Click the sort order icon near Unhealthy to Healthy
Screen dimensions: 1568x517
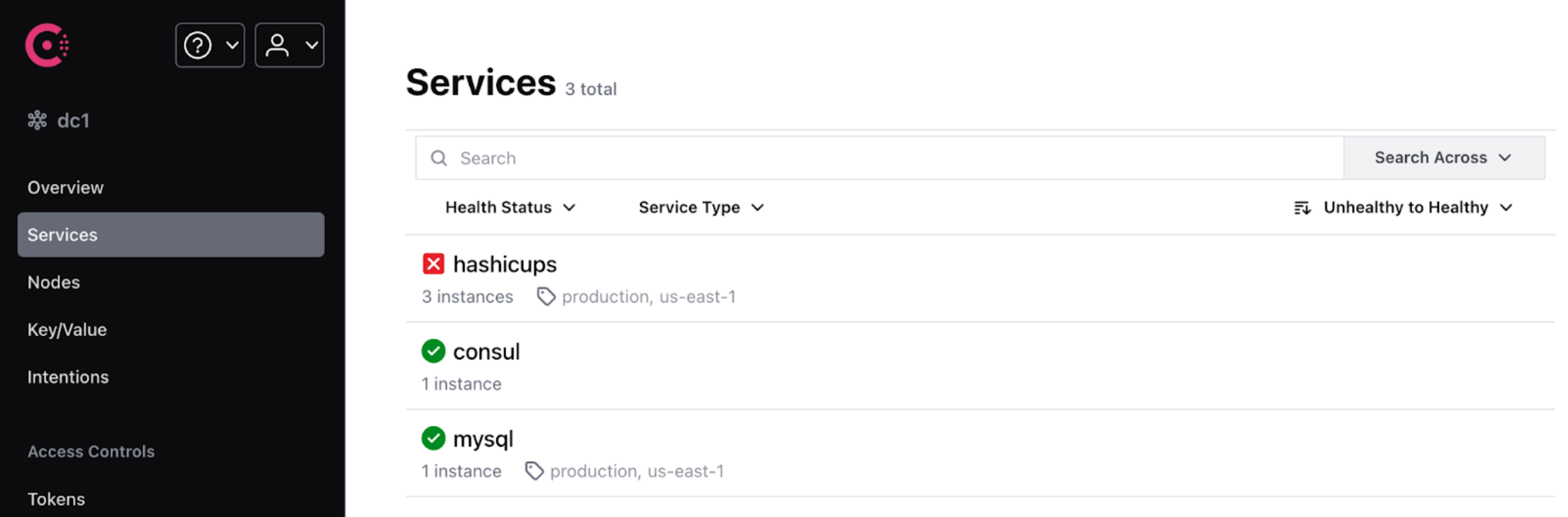[x=1303, y=208]
